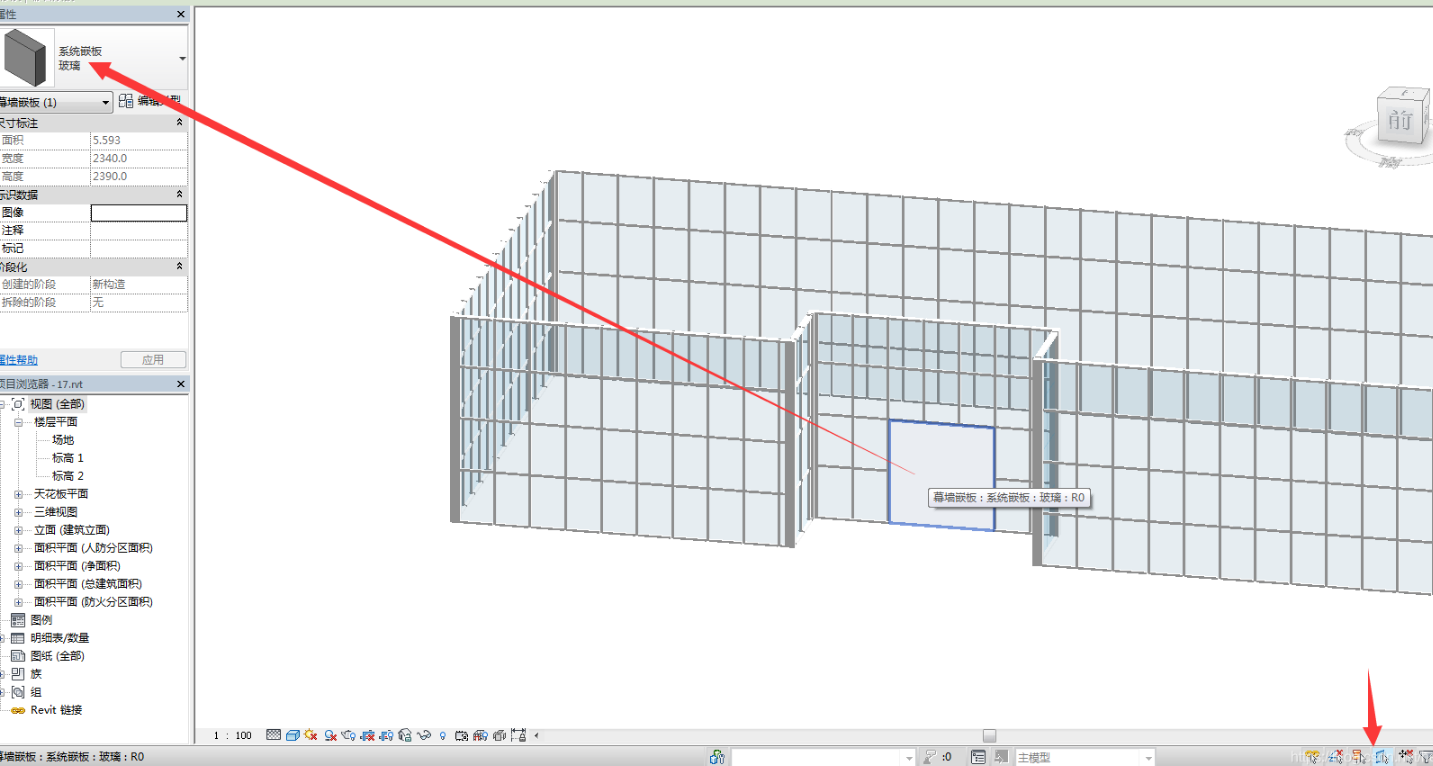Viewport: 1433px width, 766px height.
Task: Select 标高 2 in project browser
Action: 68,476
